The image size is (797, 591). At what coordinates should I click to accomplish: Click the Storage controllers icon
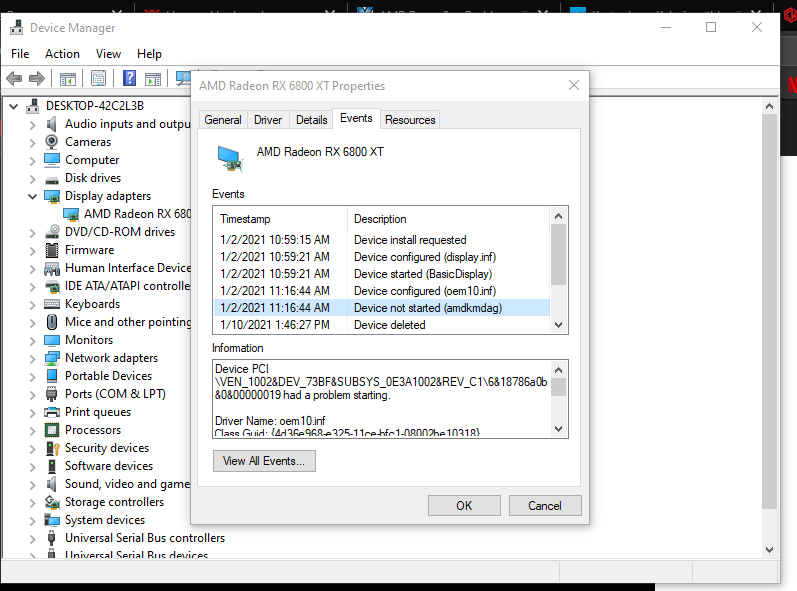coord(52,502)
